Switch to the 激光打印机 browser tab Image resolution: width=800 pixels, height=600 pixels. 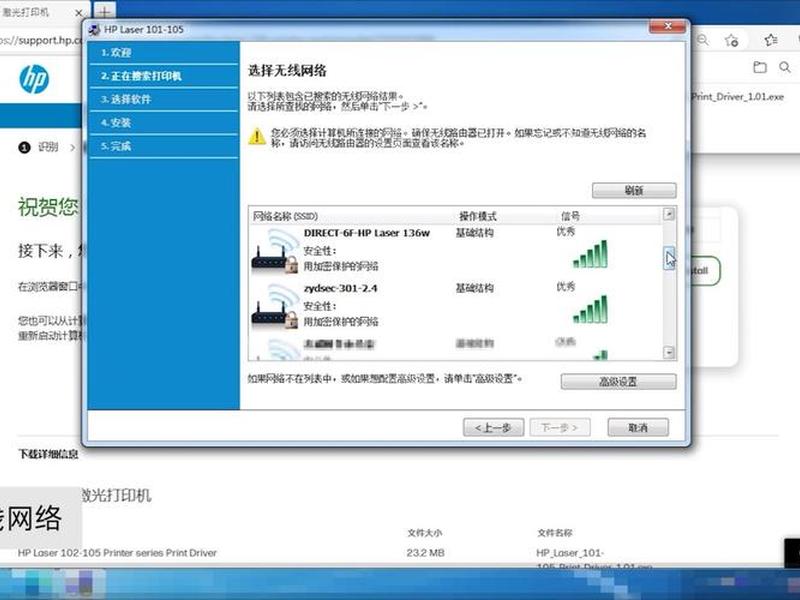tap(36, 12)
